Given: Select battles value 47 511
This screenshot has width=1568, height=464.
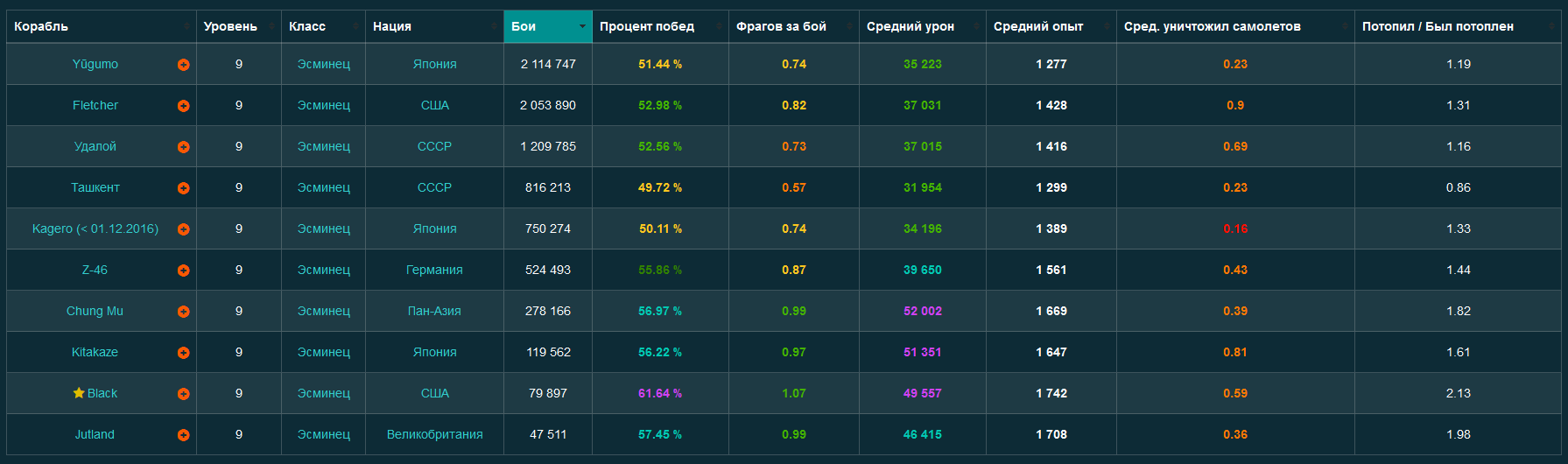Looking at the screenshot, I should pyautogui.click(x=548, y=434).
